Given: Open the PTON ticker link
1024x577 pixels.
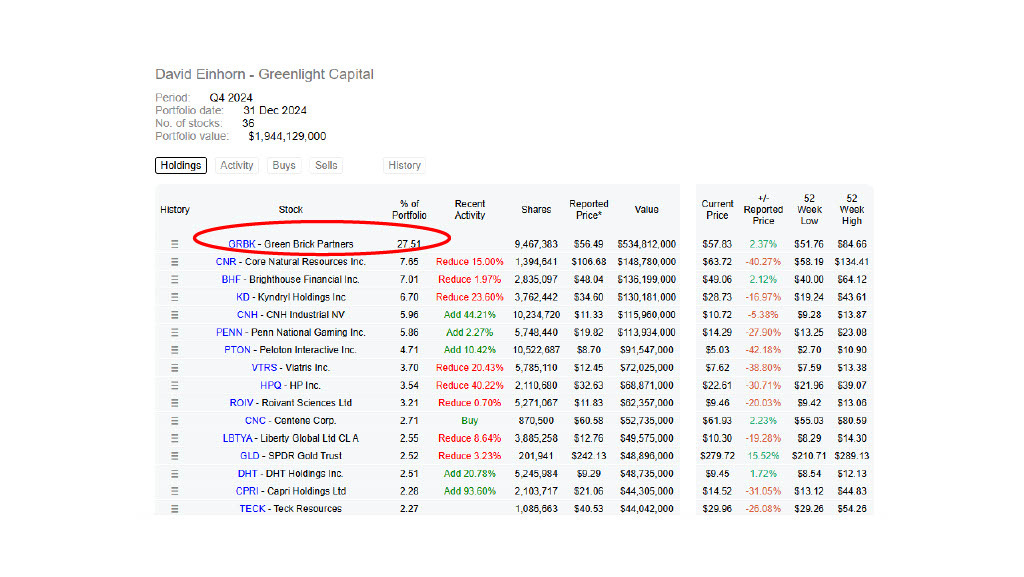Looking at the screenshot, I should tap(237, 350).
